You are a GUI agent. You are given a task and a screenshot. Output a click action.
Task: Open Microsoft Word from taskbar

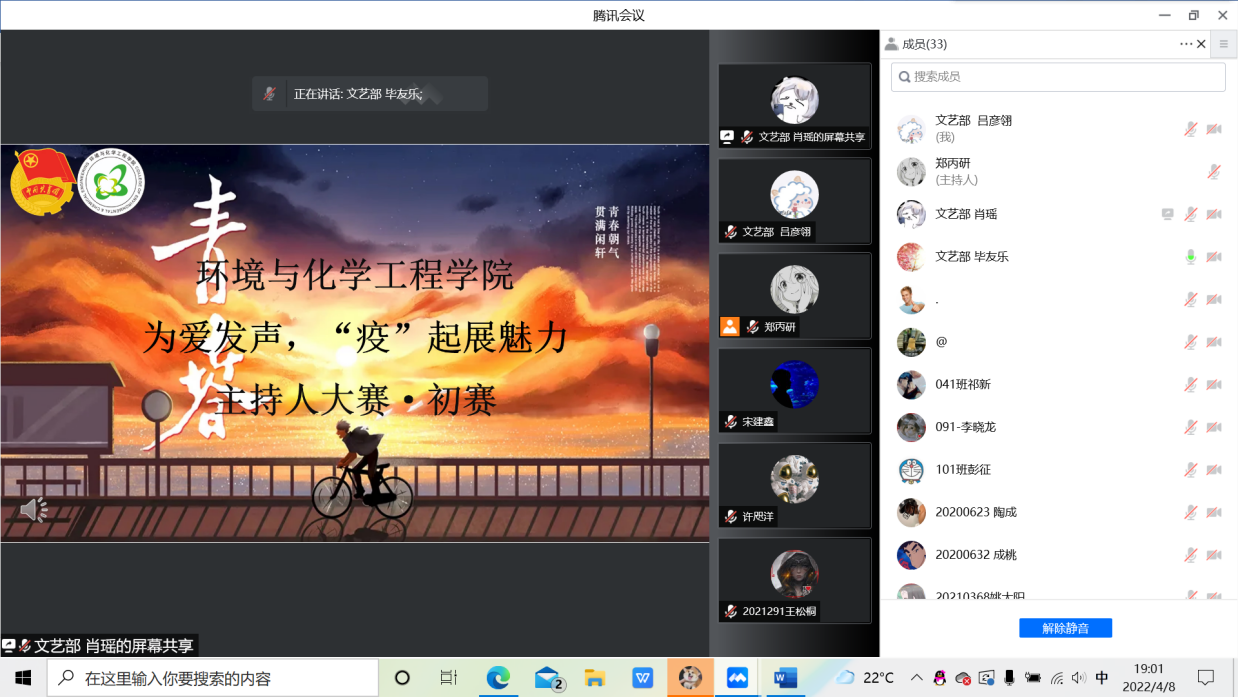pos(786,678)
